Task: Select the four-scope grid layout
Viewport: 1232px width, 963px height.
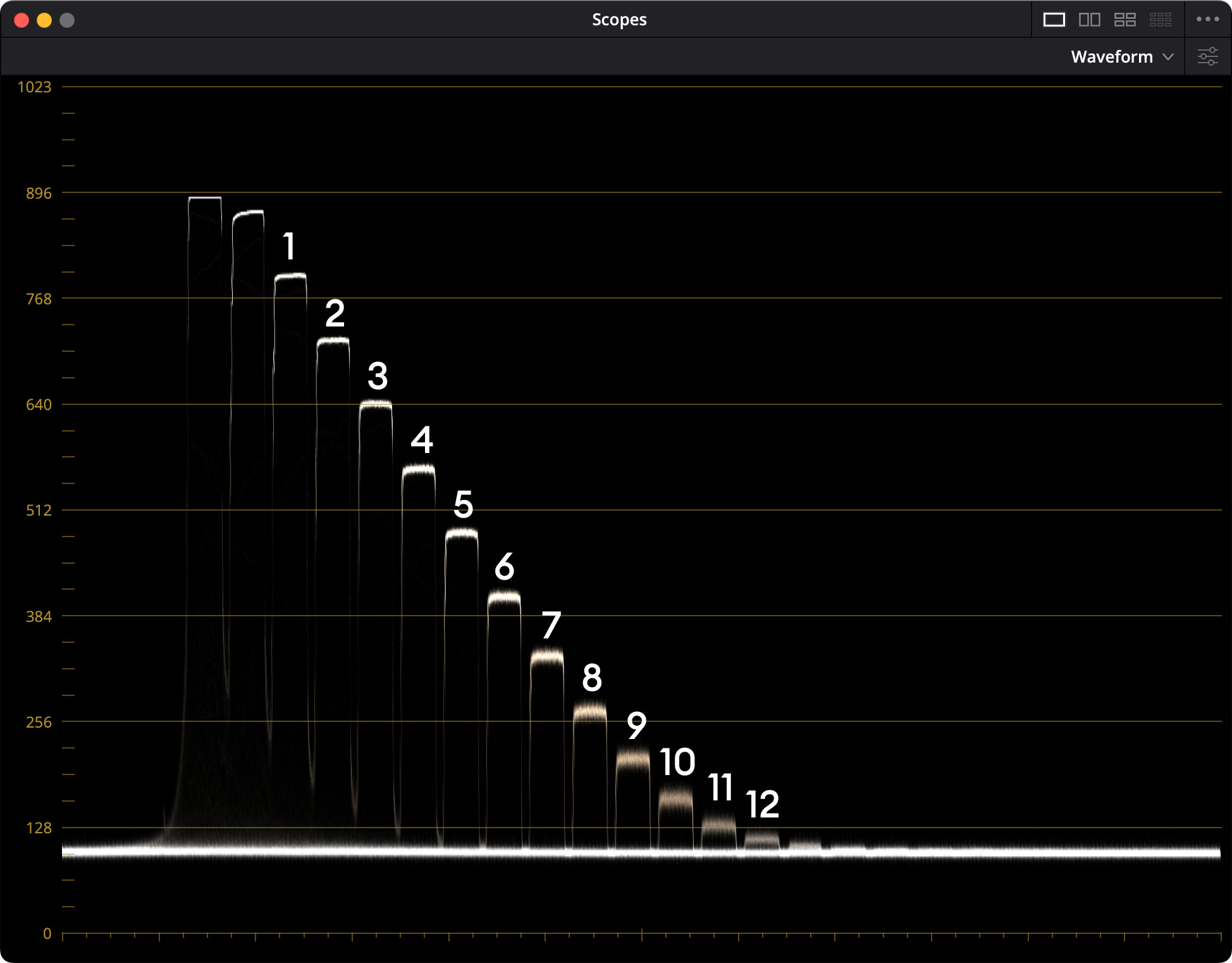Action: click(x=1124, y=20)
